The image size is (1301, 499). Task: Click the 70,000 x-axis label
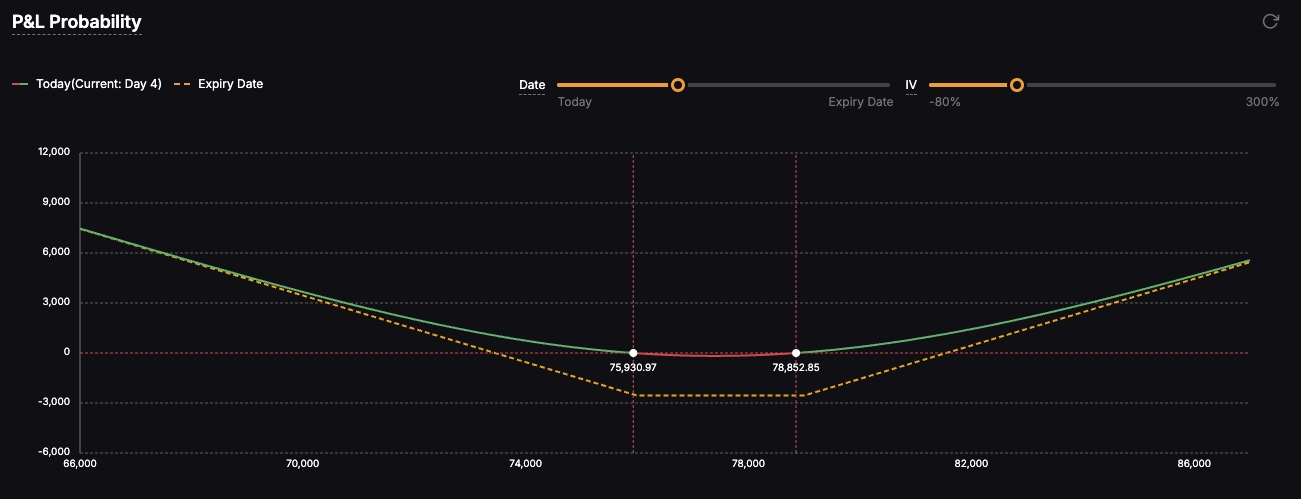[x=302, y=464]
